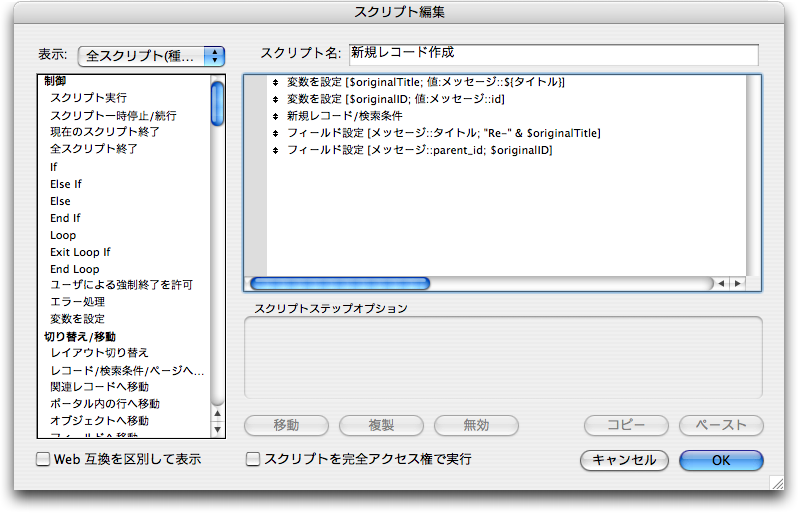
Task: Click drag handle of 新規レコード/検索条件 step
Action: [x=275, y=116]
